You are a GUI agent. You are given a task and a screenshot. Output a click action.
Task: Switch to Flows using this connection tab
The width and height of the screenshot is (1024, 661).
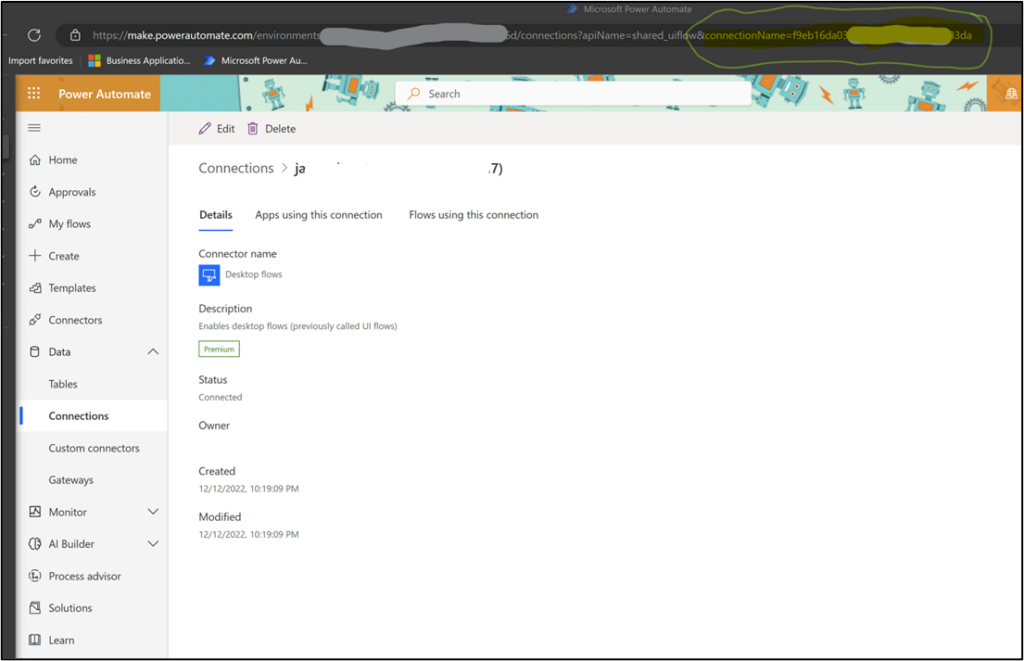tap(473, 215)
